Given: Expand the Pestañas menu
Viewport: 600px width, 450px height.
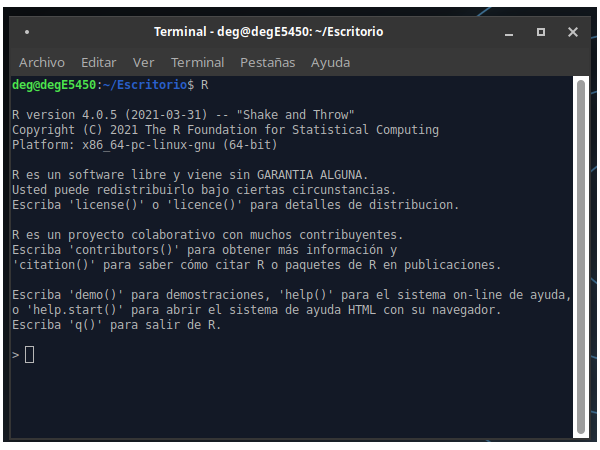Looking at the screenshot, I should (267, 62).
